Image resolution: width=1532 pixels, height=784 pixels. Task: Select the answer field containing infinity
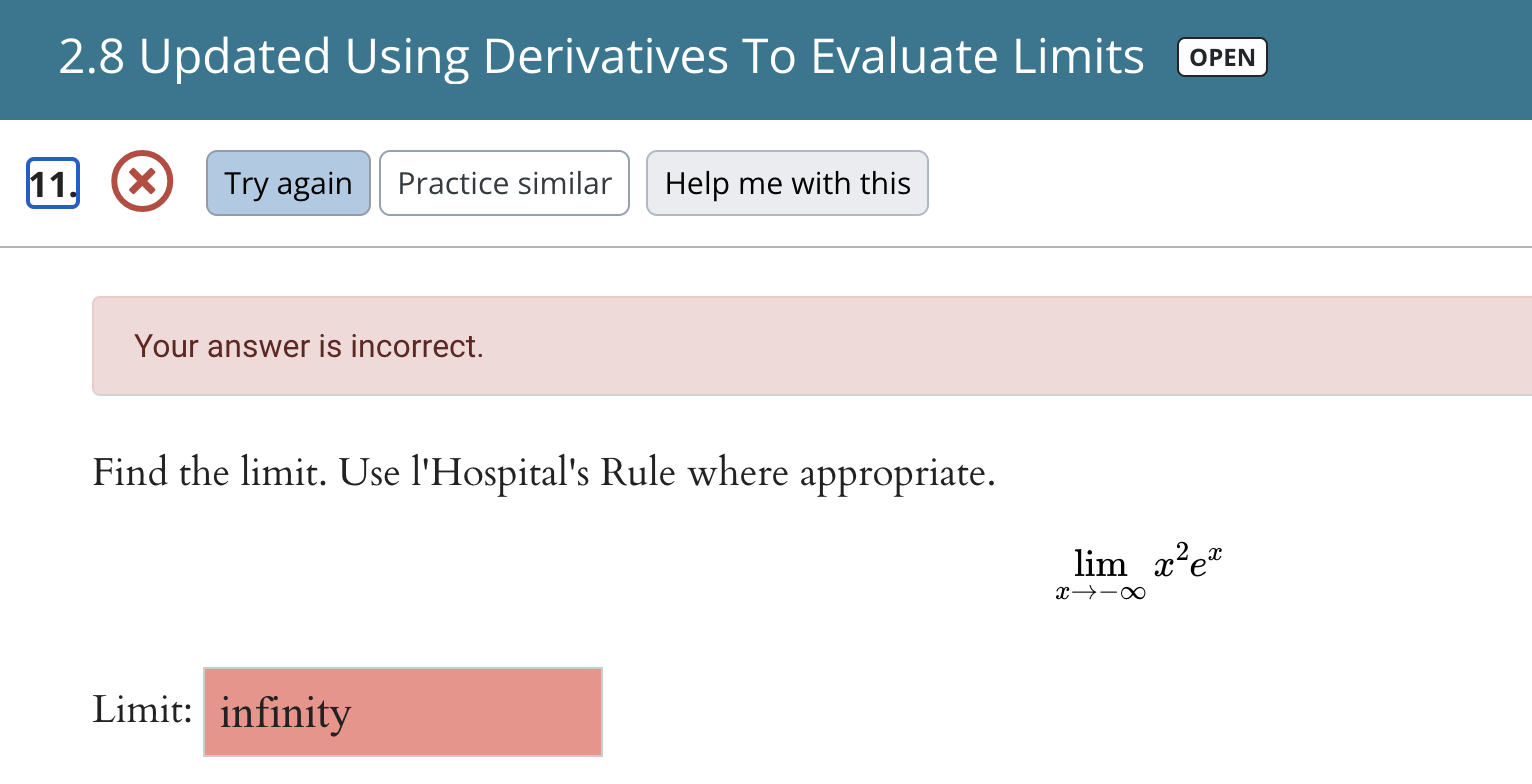(x=403, y=712)
